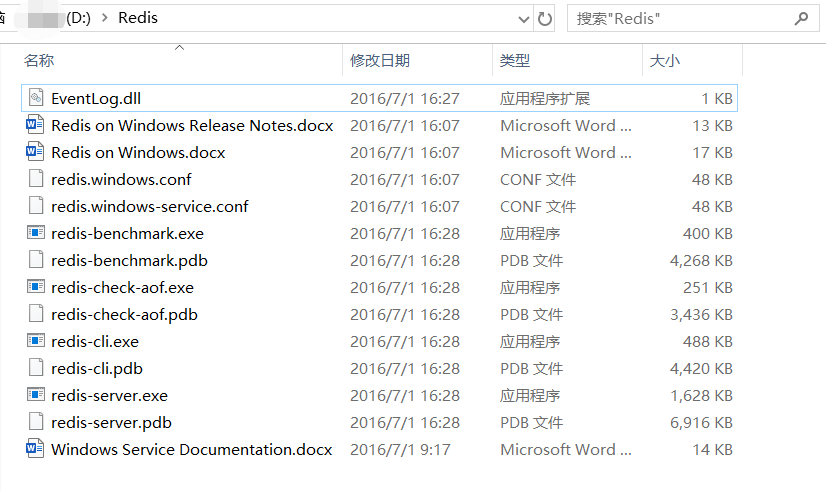Select the redis-server.pdb file name
The width and height of the screenshot is (826, 491).
point(111,423)
